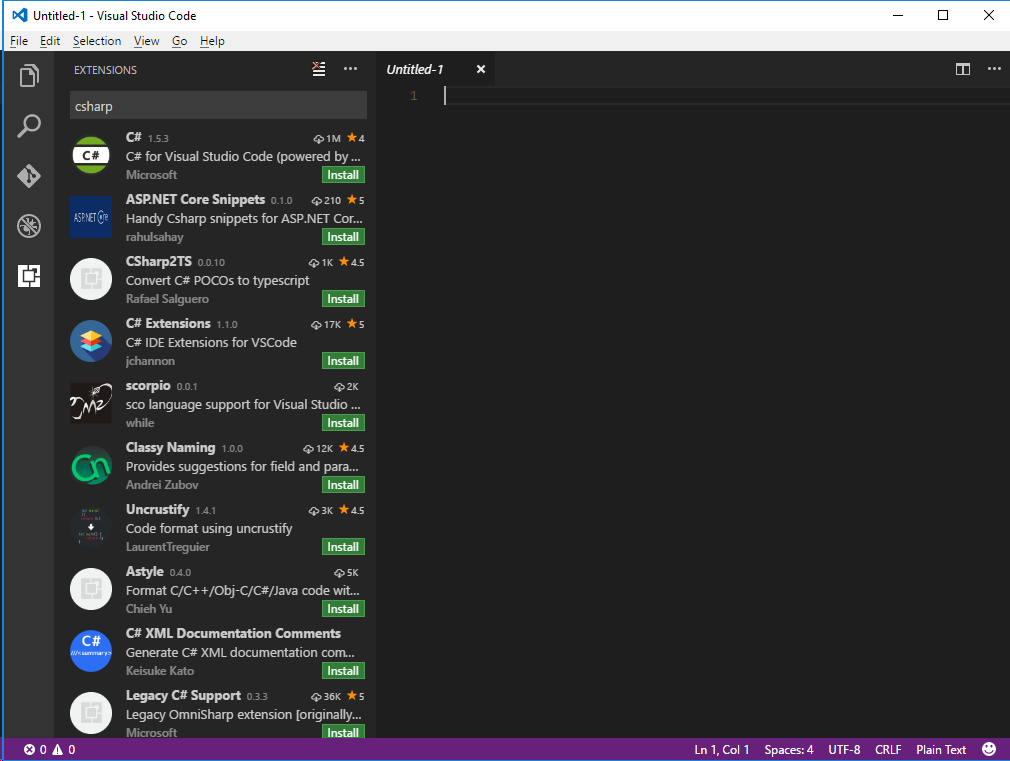Open the Edit menu
Image resolution: width=1010 pixels, height=761 pixels.
pyautogui.click(x=50, y=41)
